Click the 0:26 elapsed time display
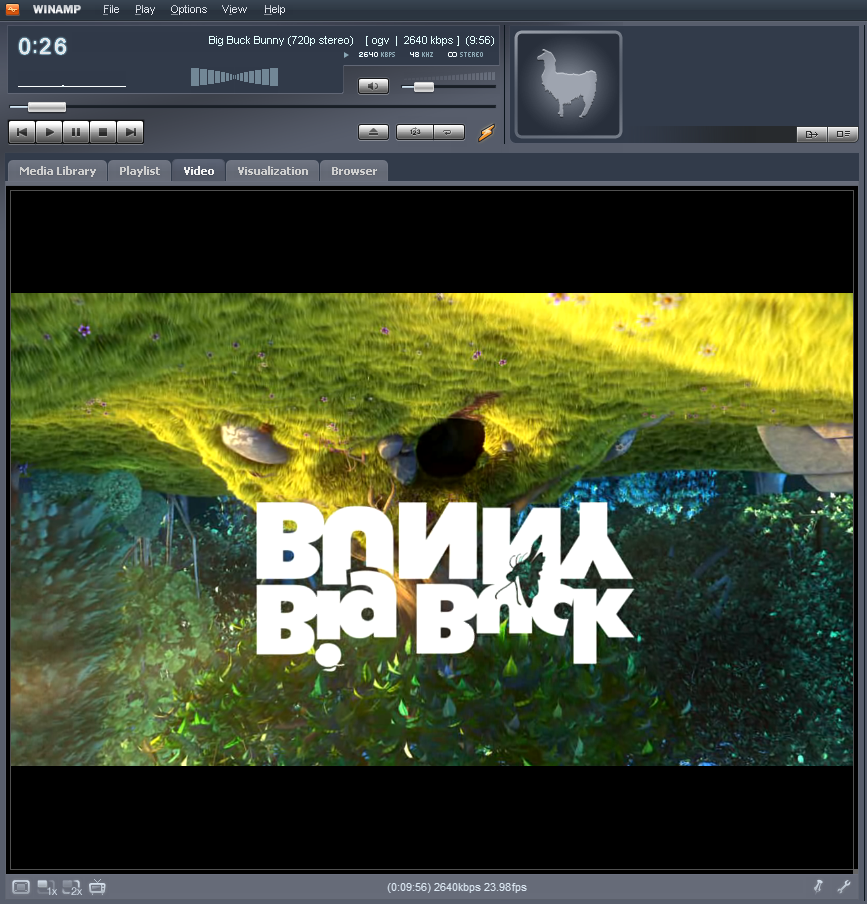The height and width of the screenshot is (904, 867). pos(43,47)
